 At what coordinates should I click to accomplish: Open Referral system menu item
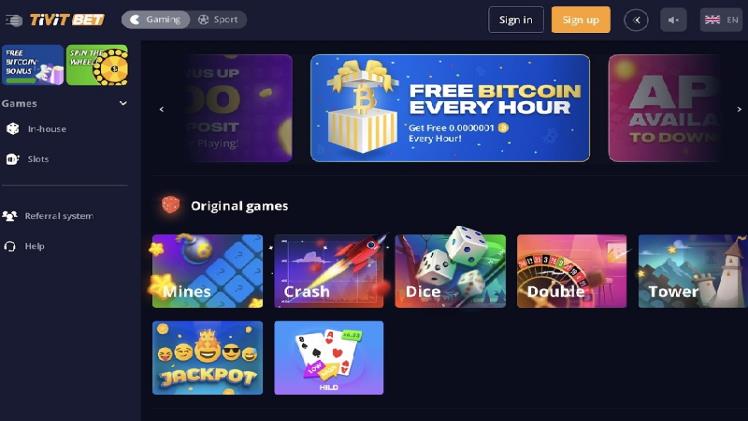[59, 216]
